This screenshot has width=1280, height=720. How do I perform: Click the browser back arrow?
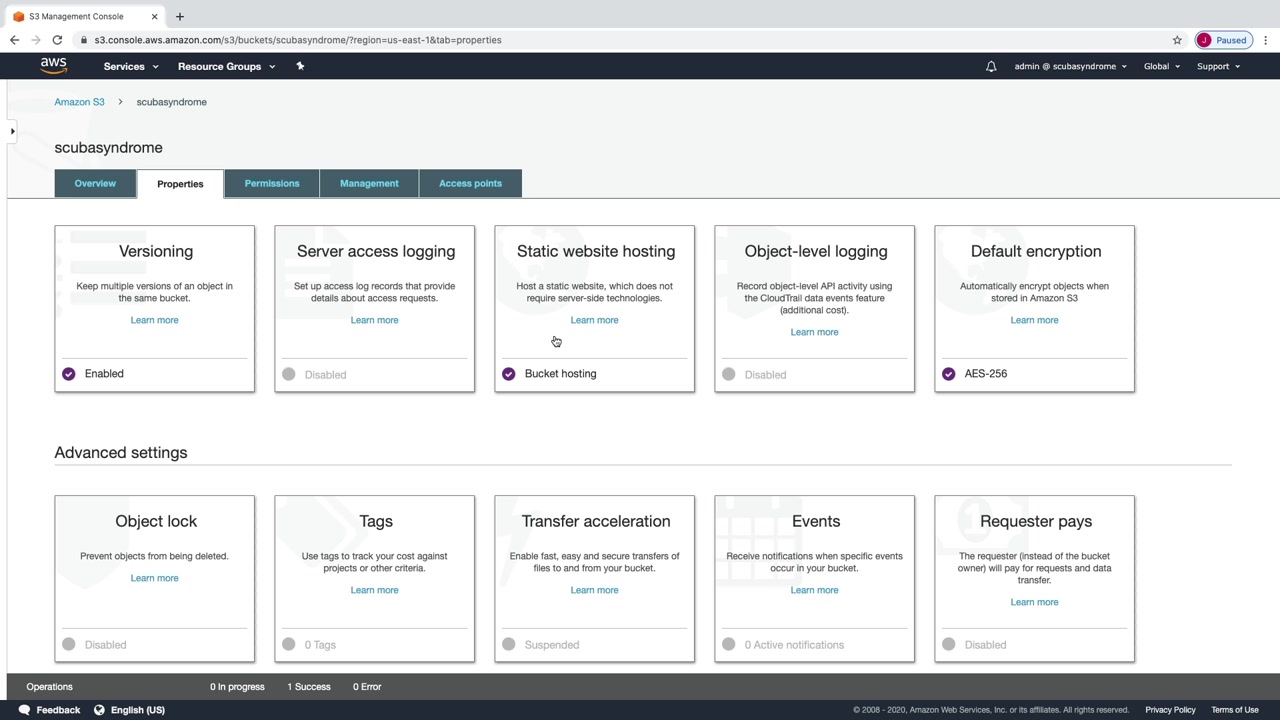tap(14, 40)
